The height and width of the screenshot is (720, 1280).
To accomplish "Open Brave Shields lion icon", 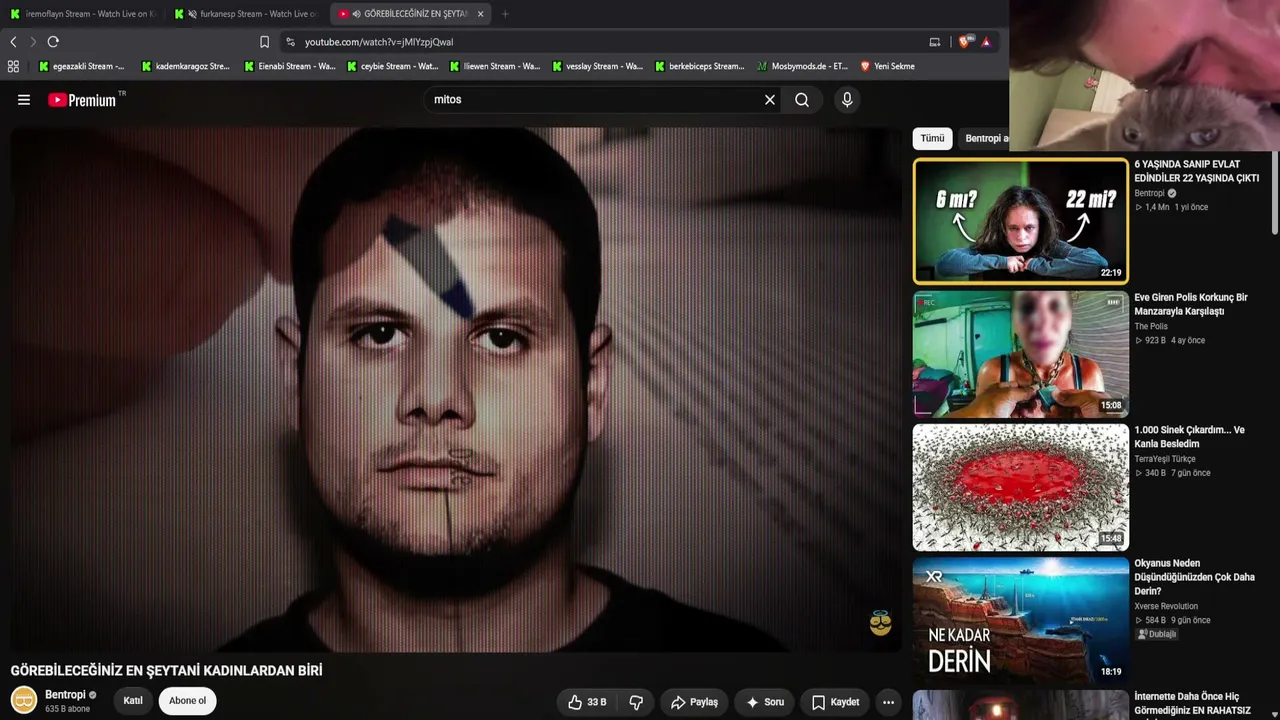I will 965,42.
